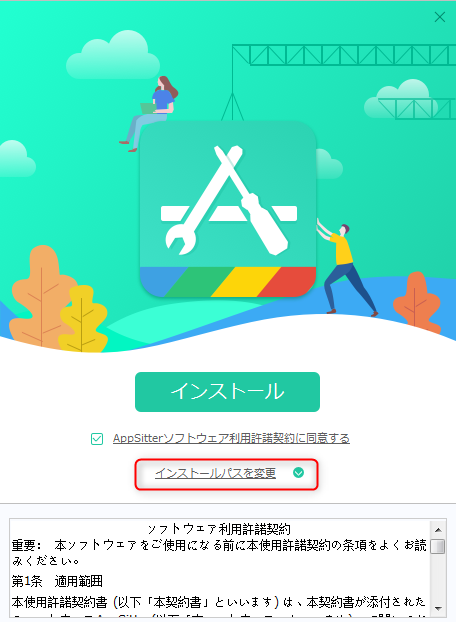Viewport: 456px width, 622px height.
Task: Click the 第1条 適用範囲 heading in the license text
Action: click(x=57, y=581)
